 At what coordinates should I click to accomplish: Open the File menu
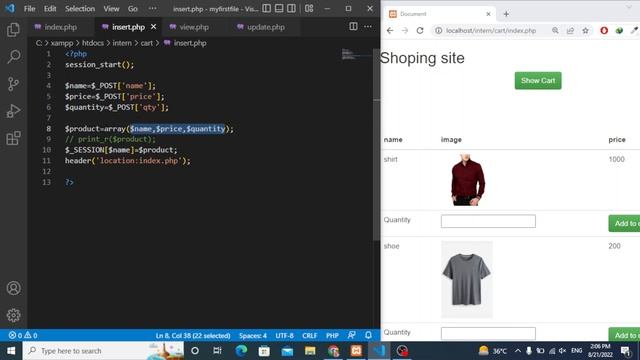click(x=29, y=9)
